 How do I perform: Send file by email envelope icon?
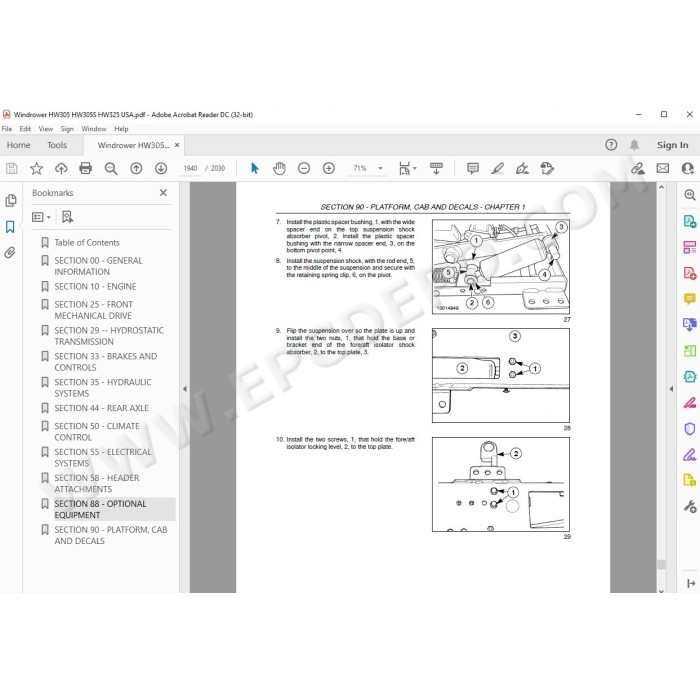[663, 168]
